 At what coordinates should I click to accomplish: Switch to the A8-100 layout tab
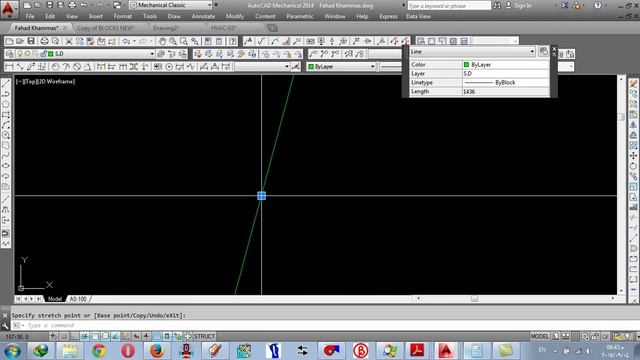tap(78, 299)
